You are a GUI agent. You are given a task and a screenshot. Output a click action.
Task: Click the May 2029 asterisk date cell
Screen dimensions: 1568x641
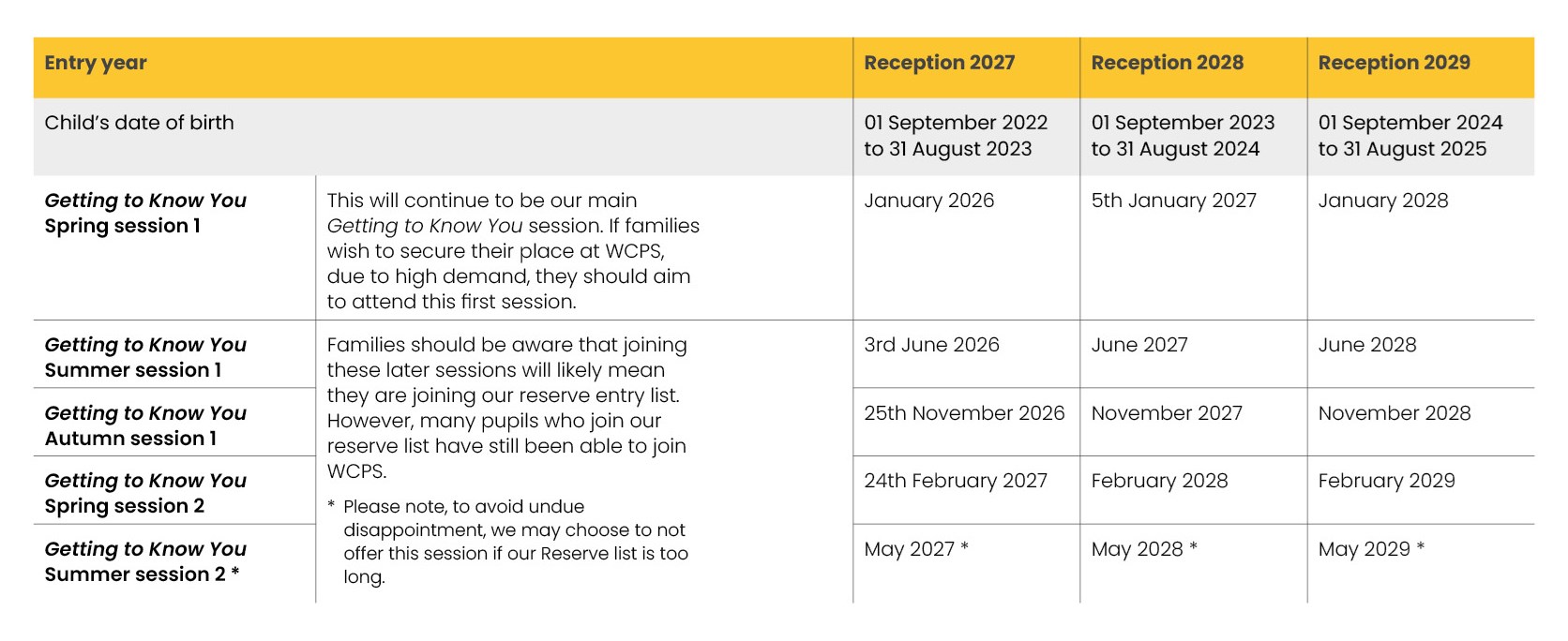[1421, 562]
